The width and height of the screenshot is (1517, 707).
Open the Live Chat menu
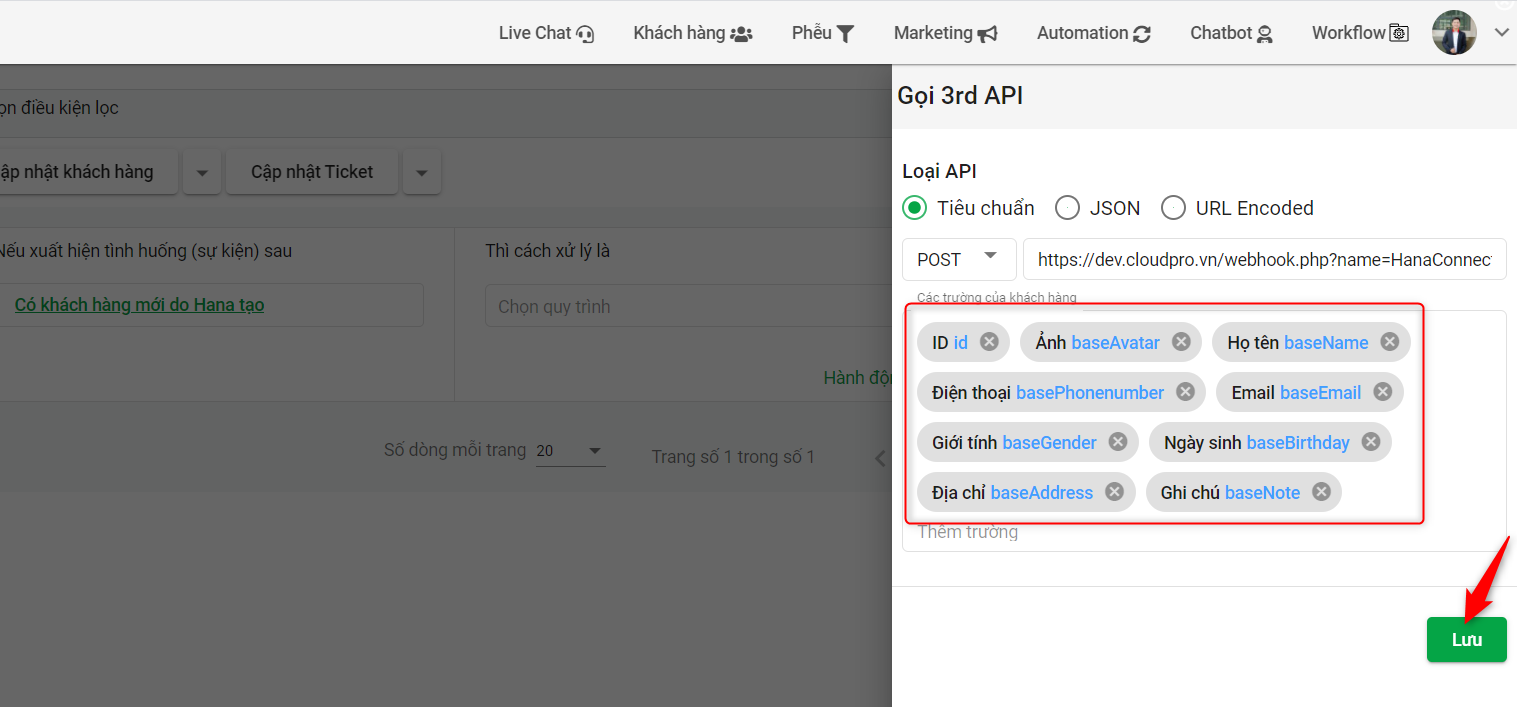[547, 33]
